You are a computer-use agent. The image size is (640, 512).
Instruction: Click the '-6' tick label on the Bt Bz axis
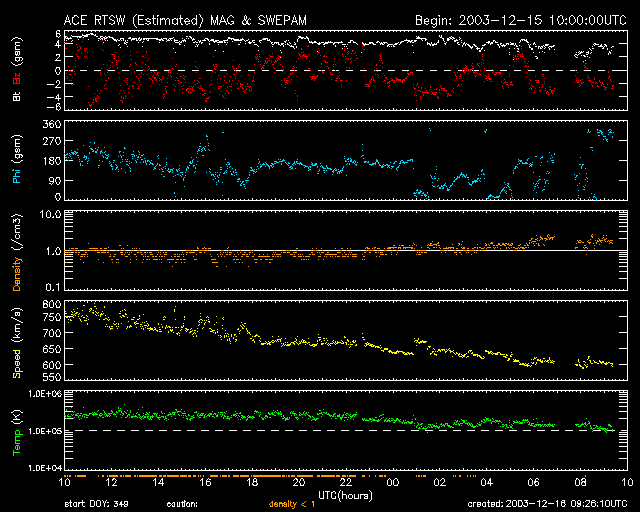coord(54,107)
